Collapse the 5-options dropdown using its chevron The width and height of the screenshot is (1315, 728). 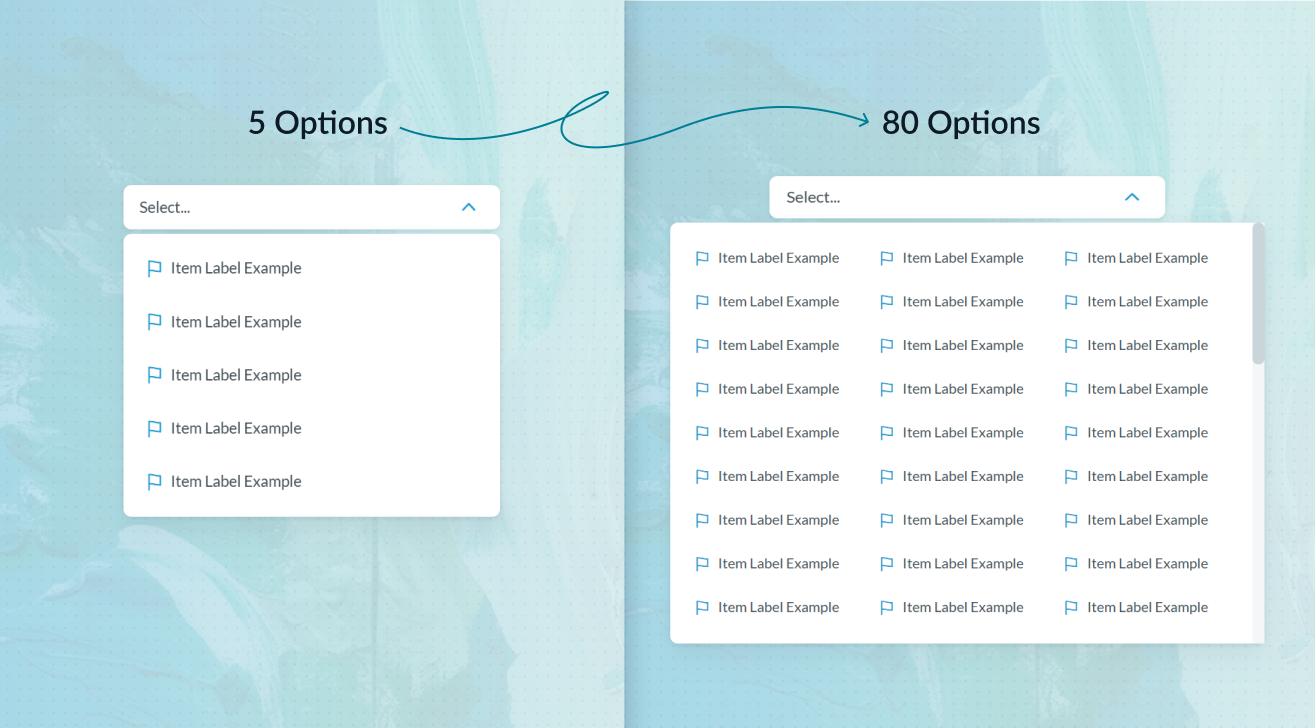tap(468, 207)
